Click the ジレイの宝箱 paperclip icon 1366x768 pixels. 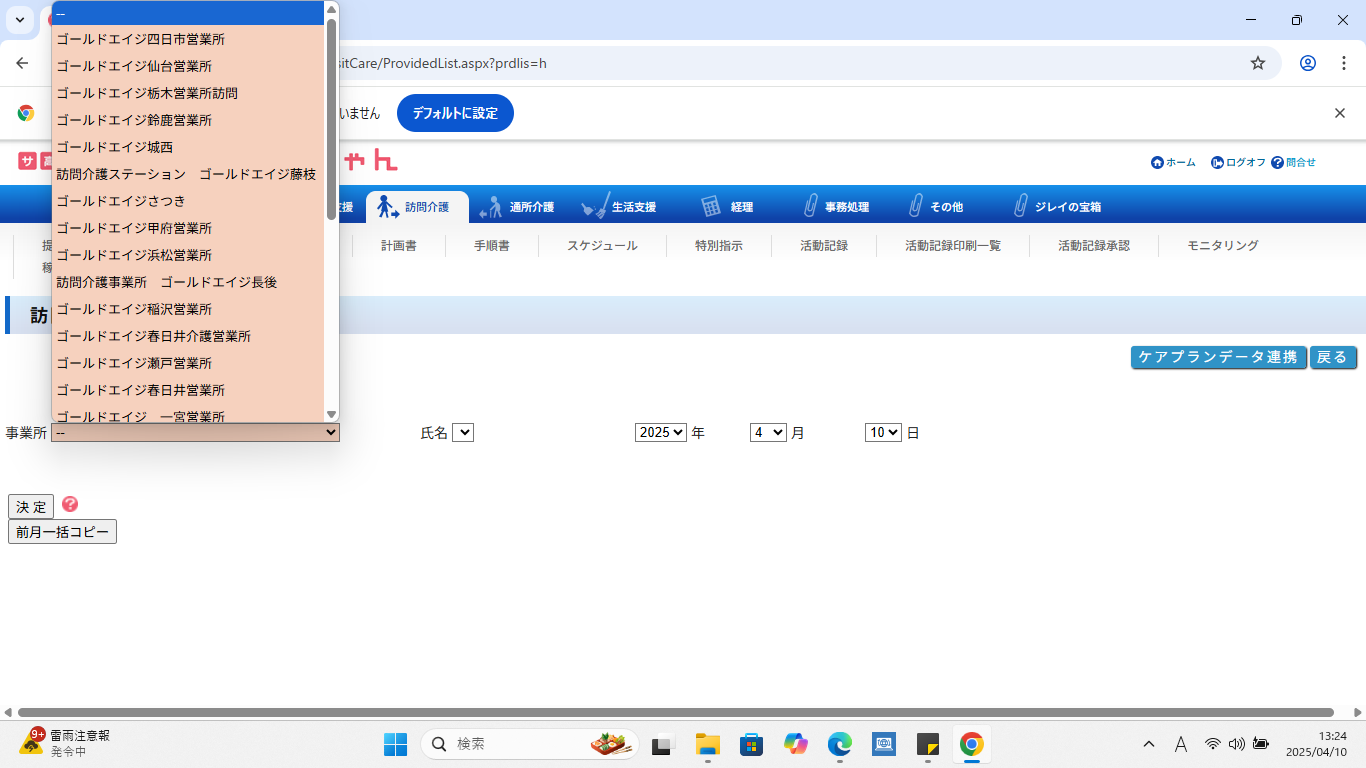tap(1020, 206)
